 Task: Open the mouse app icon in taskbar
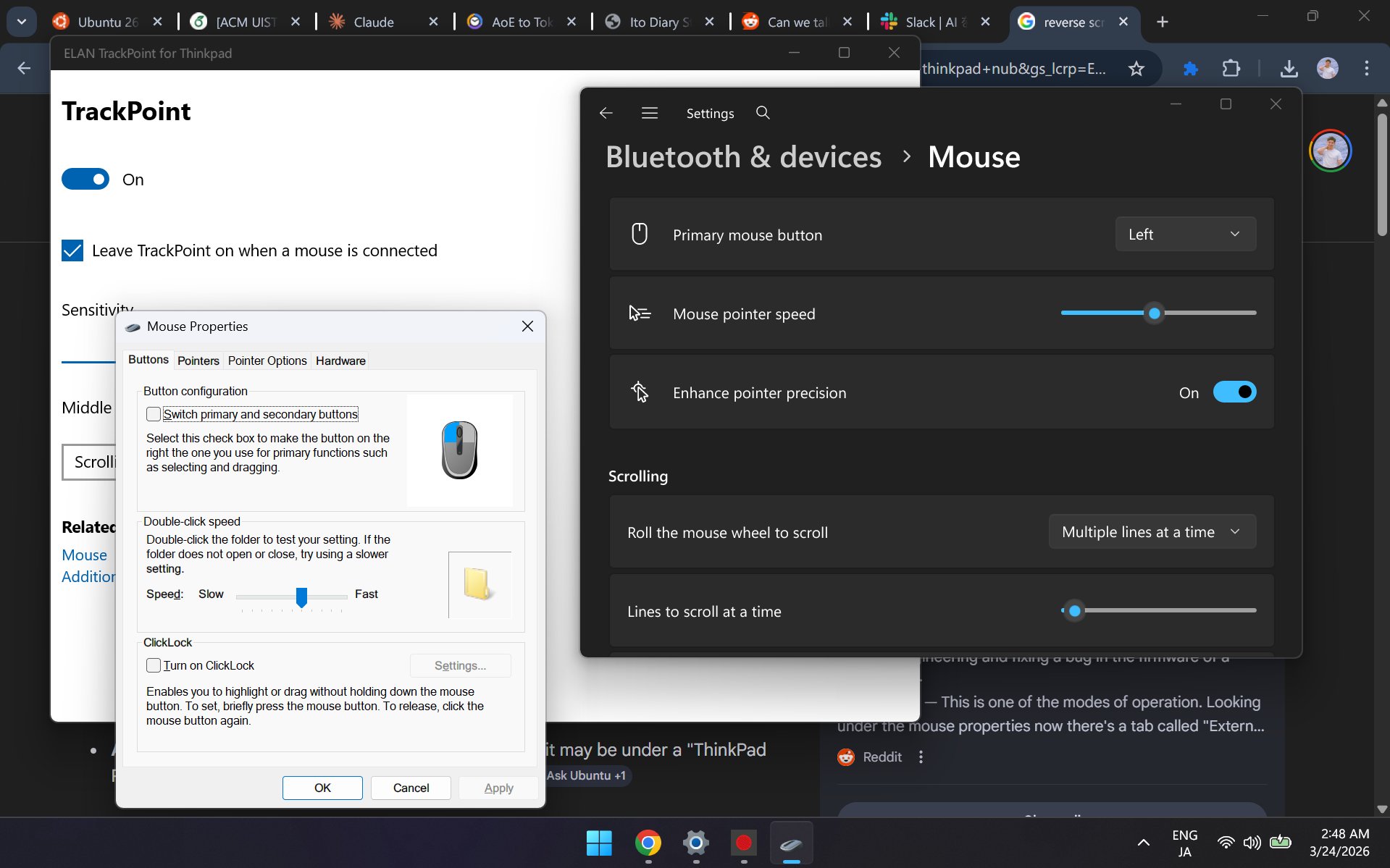click(792, 843)
